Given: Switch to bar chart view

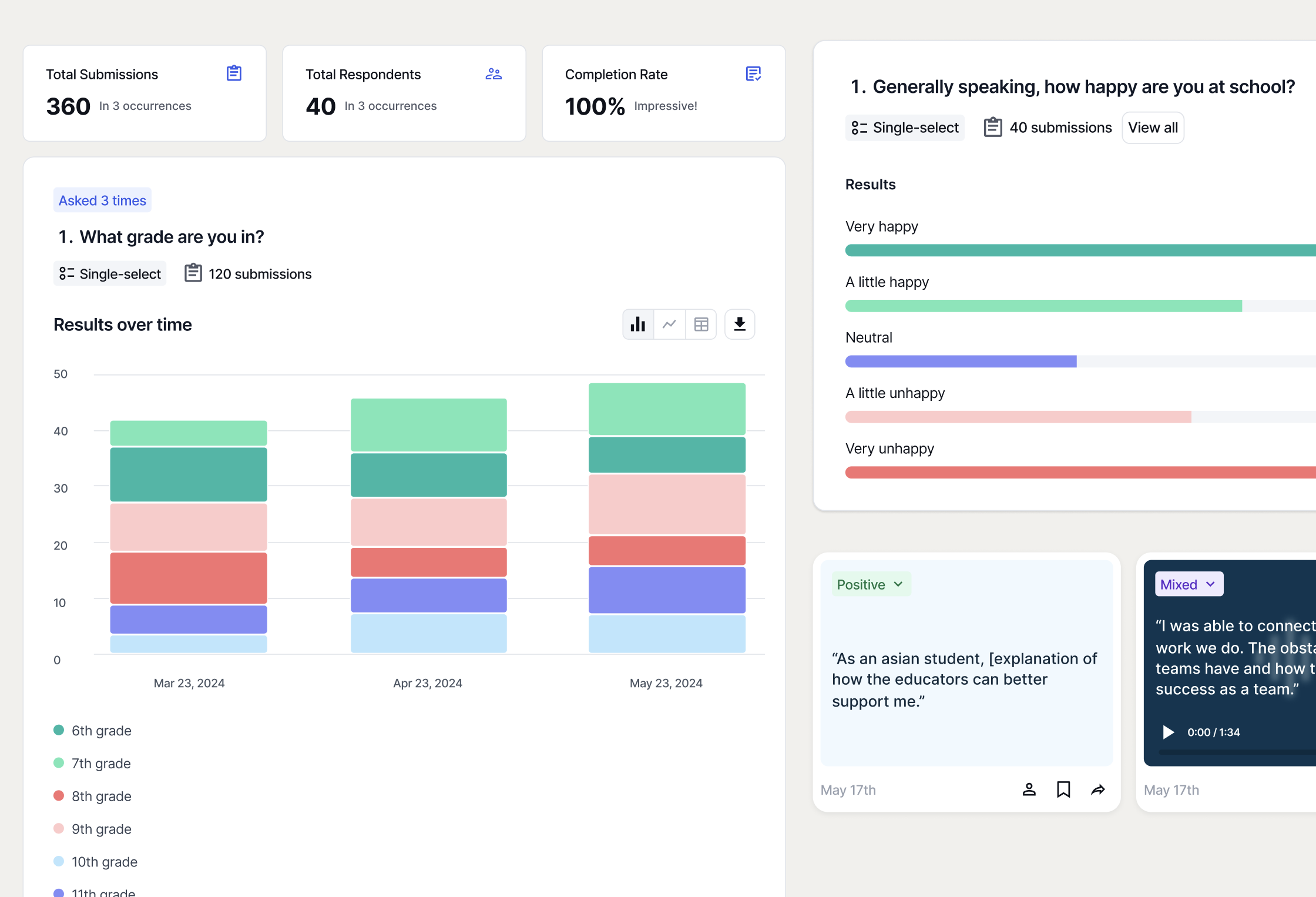Looking at the screenshot, I should (638, 324).
